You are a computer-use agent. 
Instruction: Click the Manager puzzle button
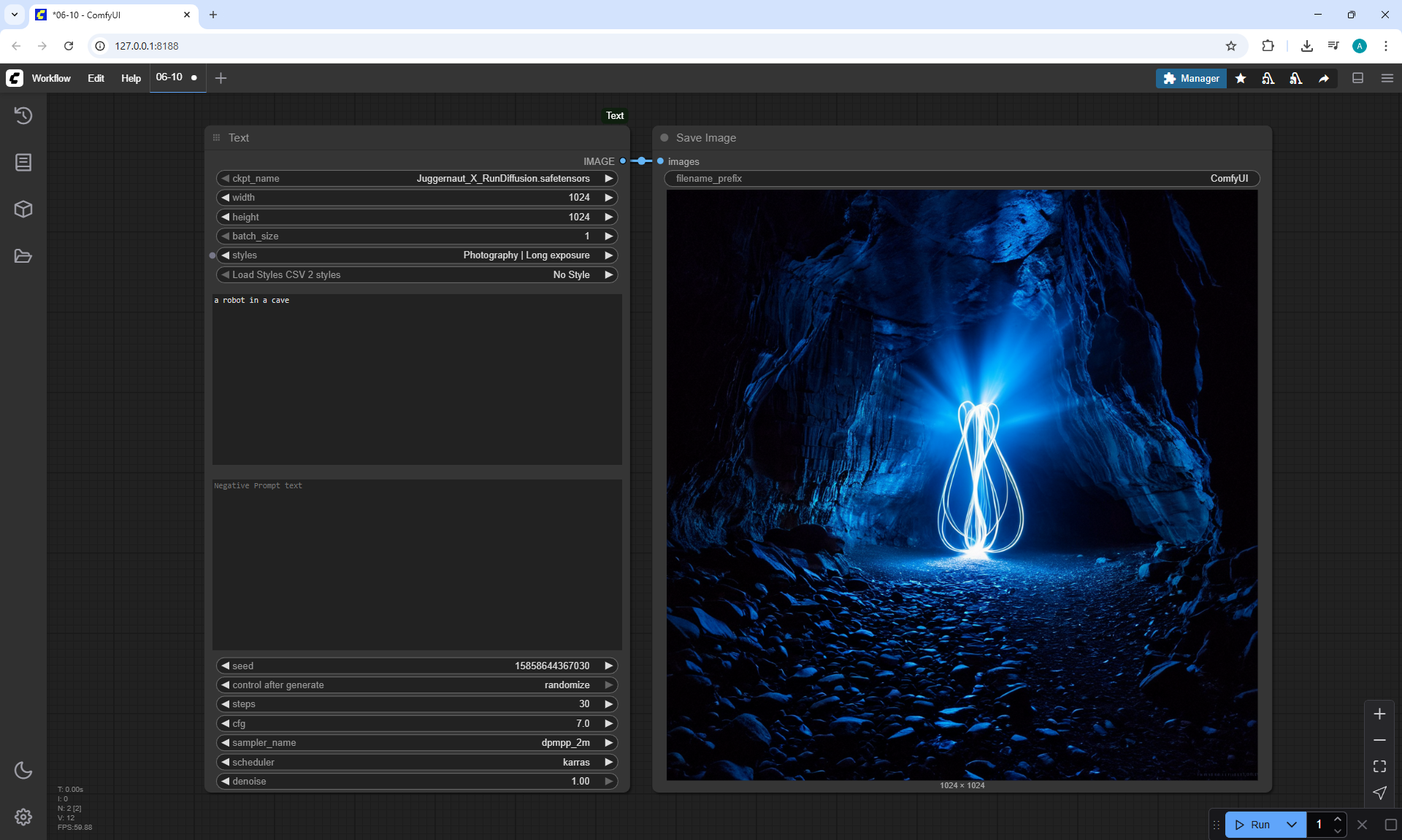click(1191, 78)
